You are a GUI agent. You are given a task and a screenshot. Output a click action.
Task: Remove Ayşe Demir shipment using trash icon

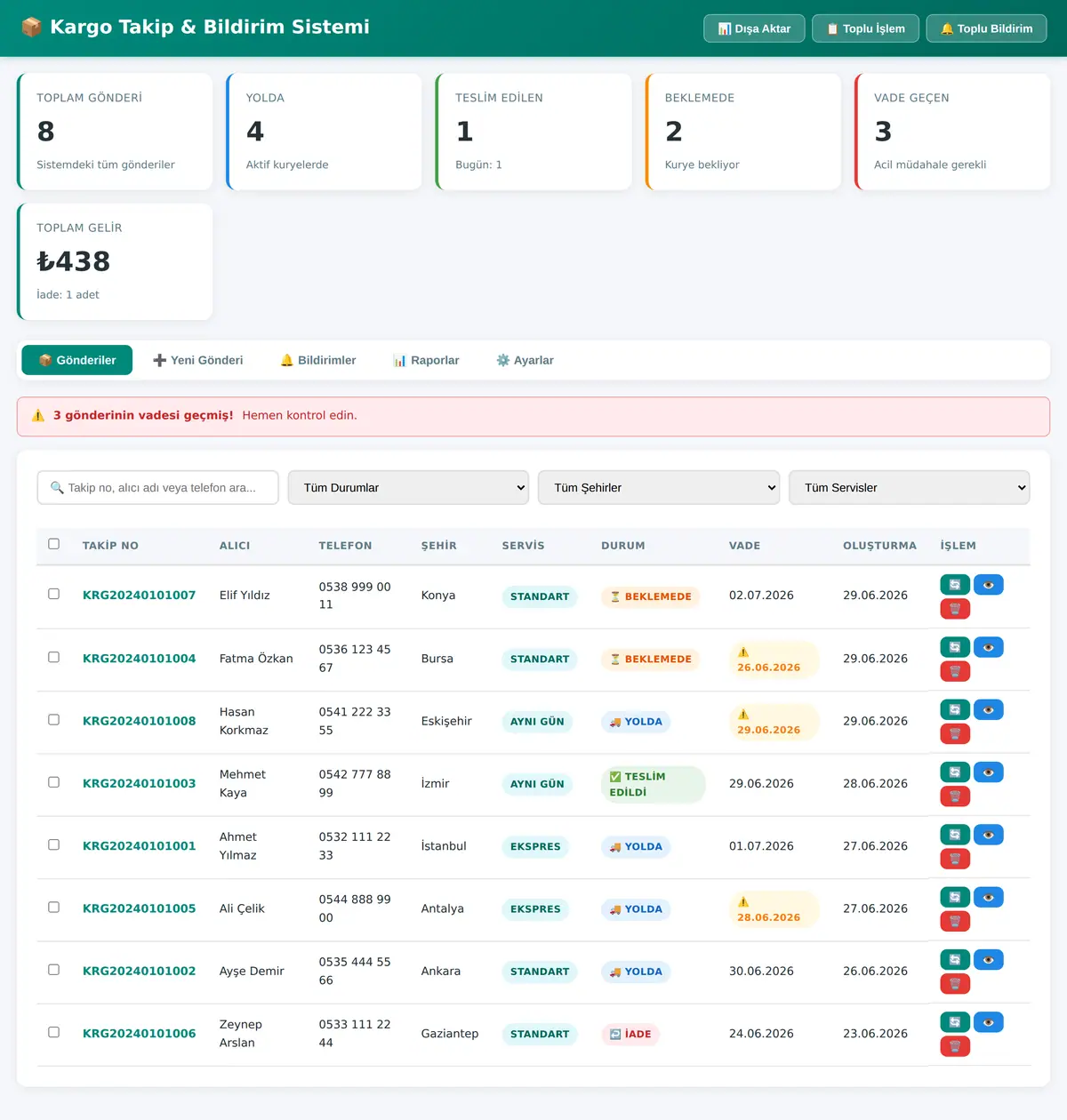coord(955,984)
